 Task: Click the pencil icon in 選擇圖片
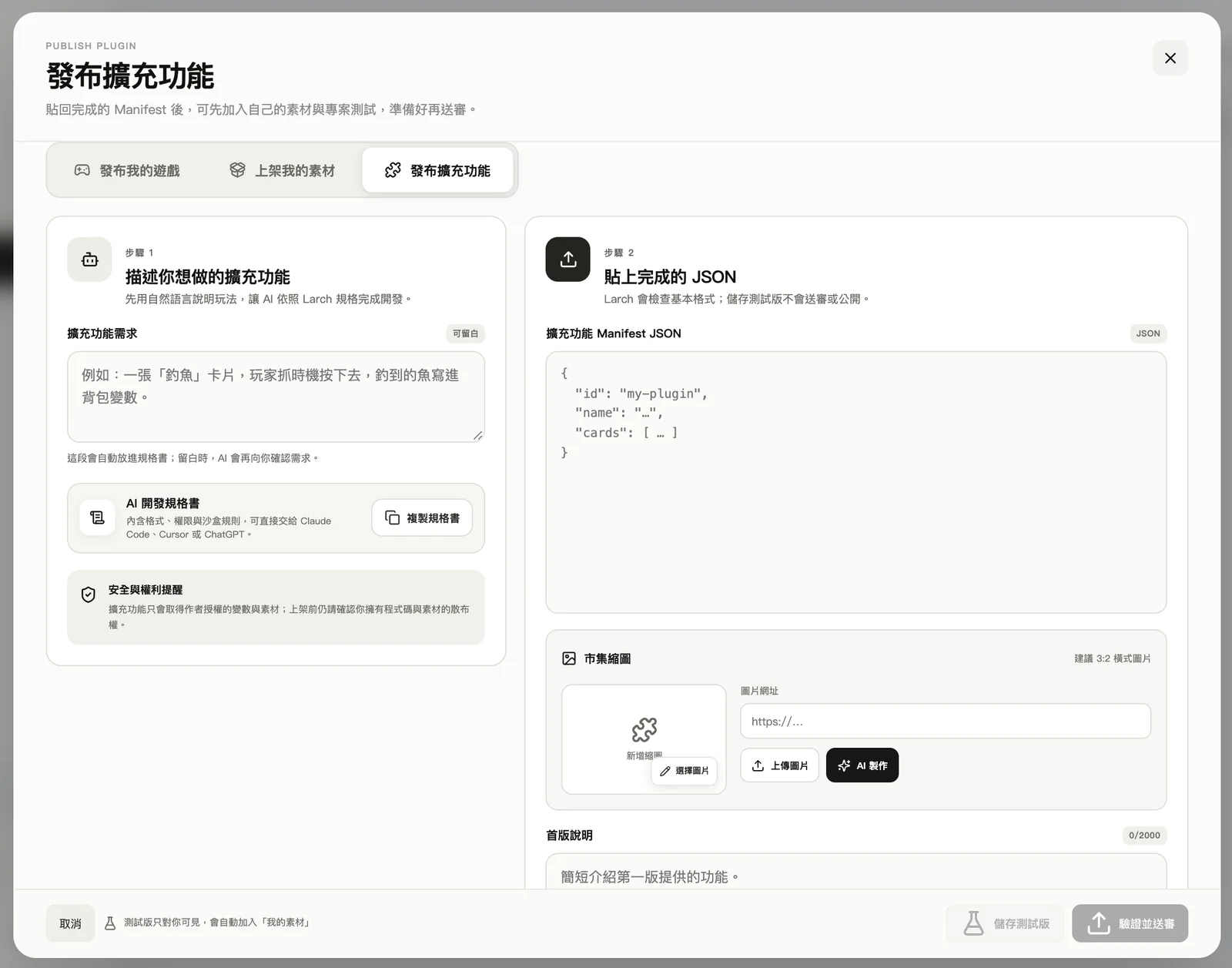(x=665, y=771)
